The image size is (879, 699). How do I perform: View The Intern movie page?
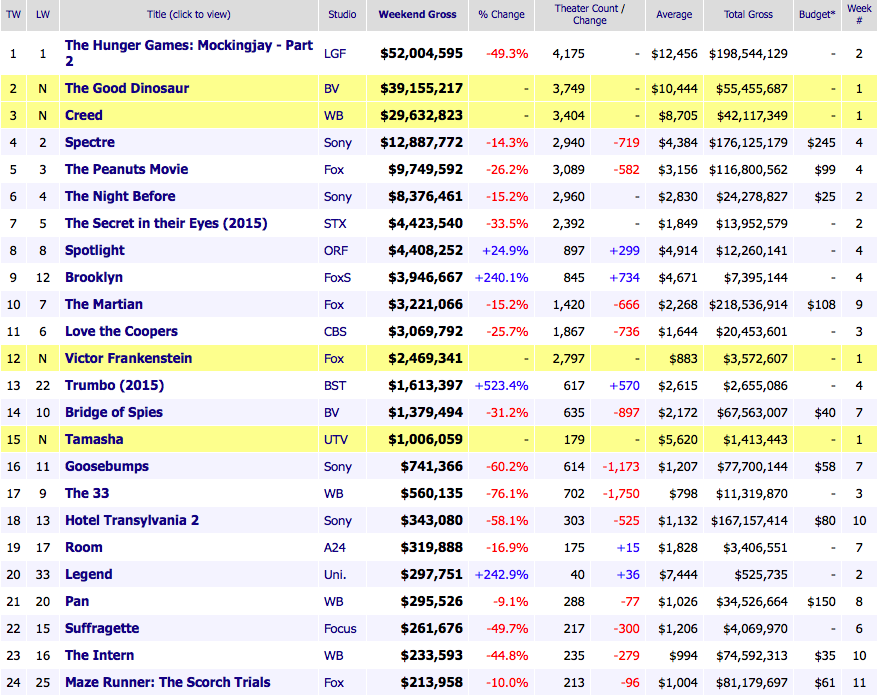click(99, 655)
